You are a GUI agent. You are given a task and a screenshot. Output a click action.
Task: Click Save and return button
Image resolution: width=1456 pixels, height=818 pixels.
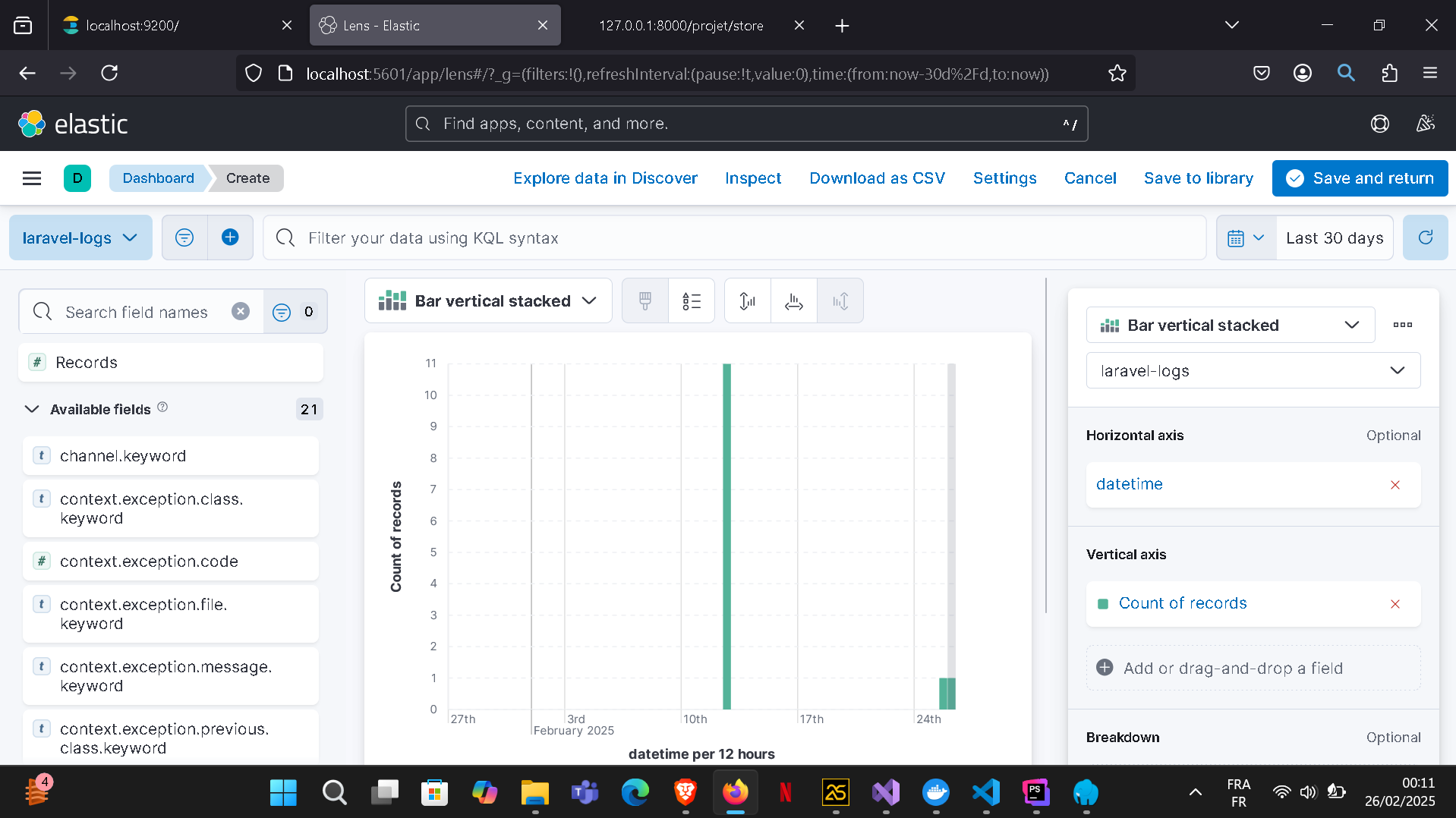click(x=1360, y=178)
